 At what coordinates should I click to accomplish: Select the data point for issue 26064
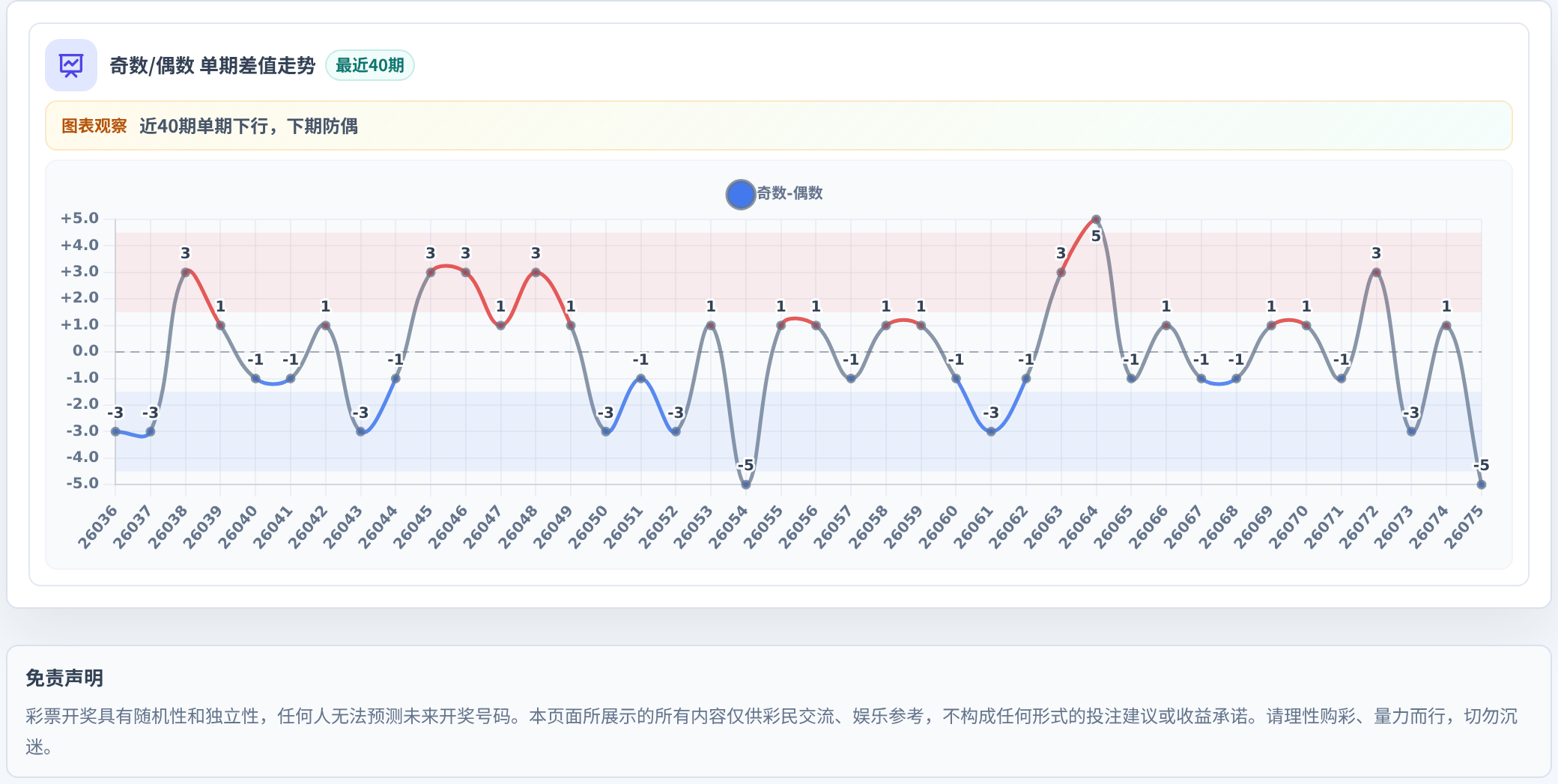[1096, 219]
